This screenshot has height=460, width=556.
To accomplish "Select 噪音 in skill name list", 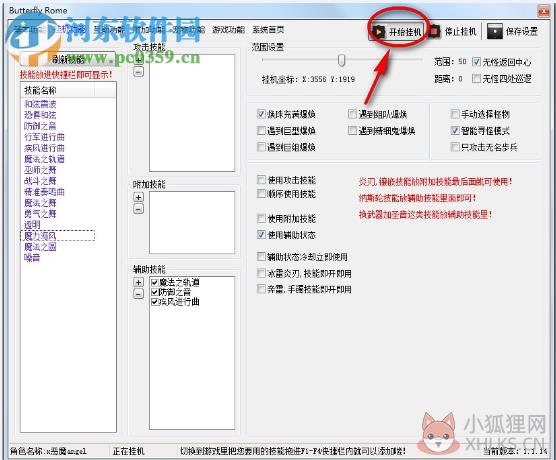I will coord(32,258).
